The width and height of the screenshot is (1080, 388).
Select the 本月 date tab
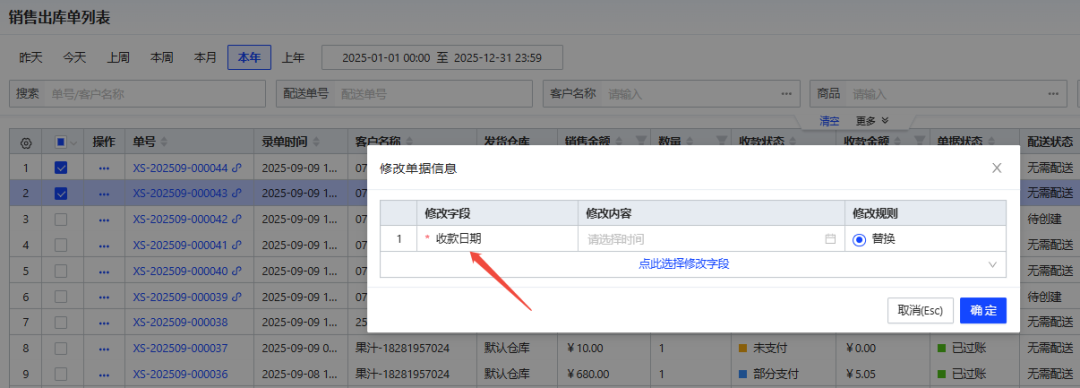tap(205, 58)
